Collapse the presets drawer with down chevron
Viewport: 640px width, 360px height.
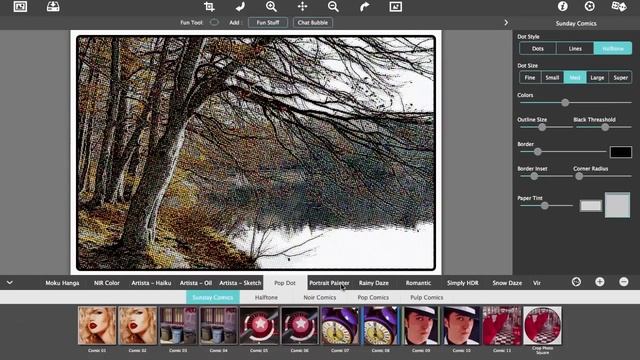pyautogui.click(x=9, y=282)
